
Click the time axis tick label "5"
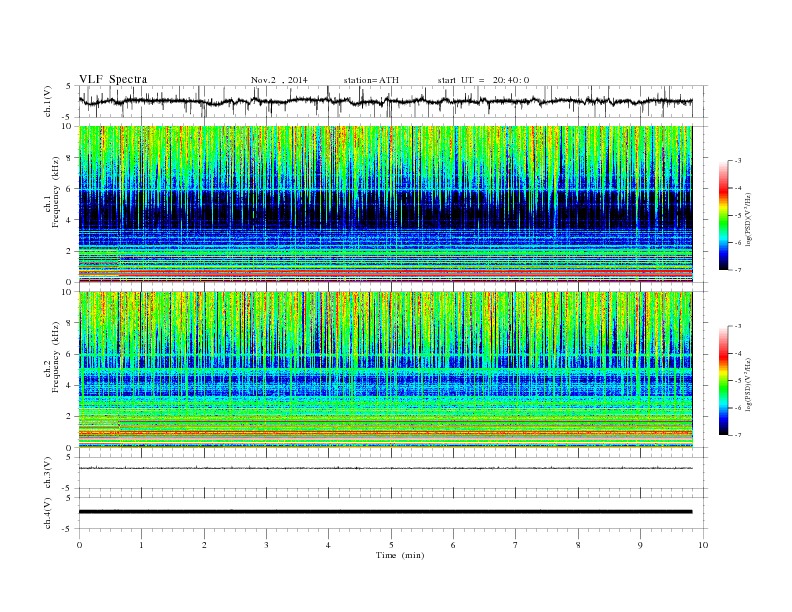391,545
